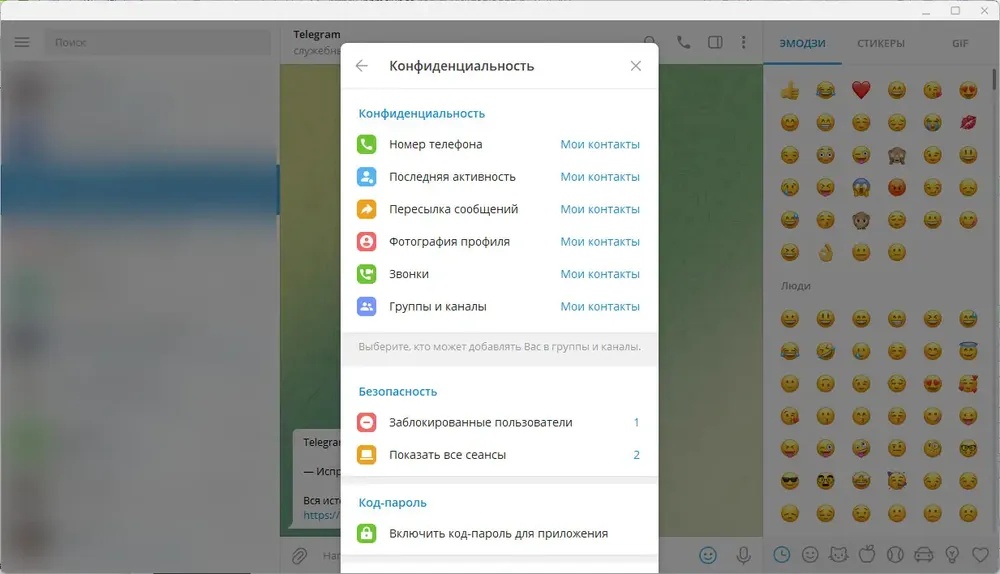Image resolution: width=1000 pixels, height=574 pixels.
Task: Open Заблокированные пользователи list
Action: click(x=499, y=422)
